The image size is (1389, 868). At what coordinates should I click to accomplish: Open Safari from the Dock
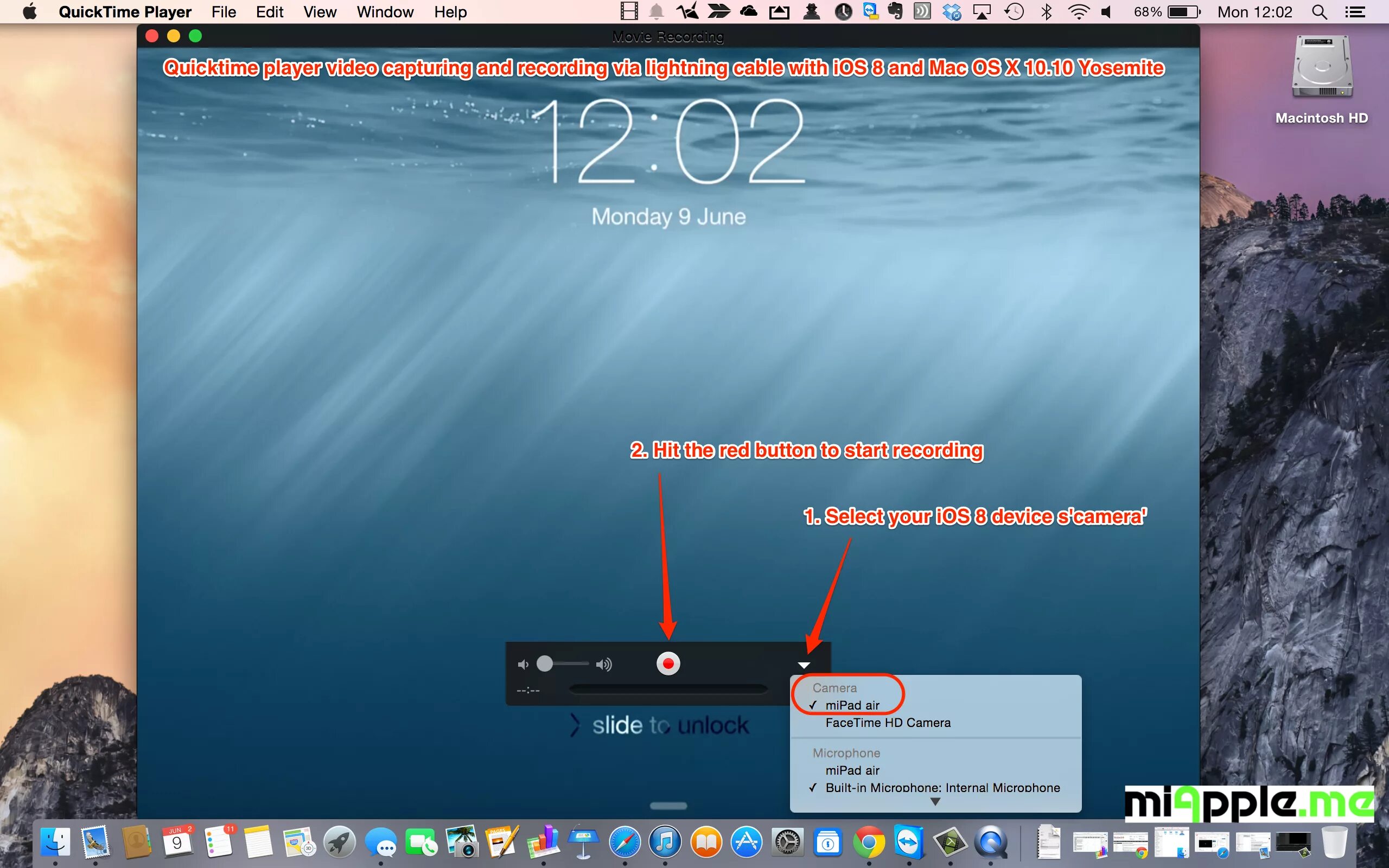click(x=625, y=842)
